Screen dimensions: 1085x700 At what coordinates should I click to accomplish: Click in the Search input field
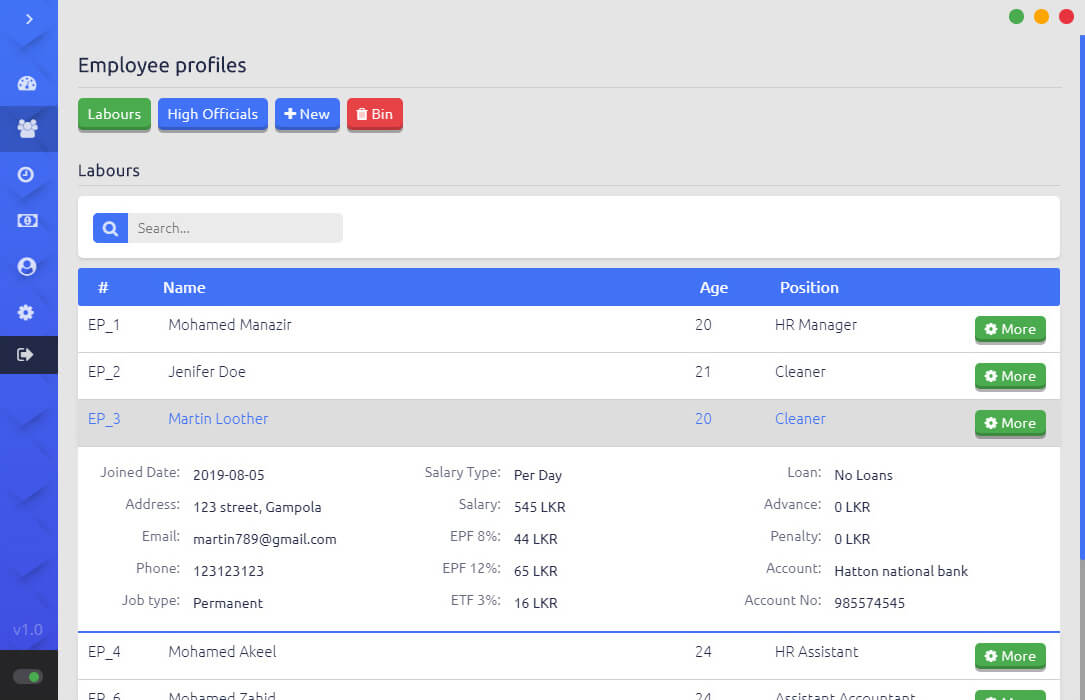(x=235, y=228)
